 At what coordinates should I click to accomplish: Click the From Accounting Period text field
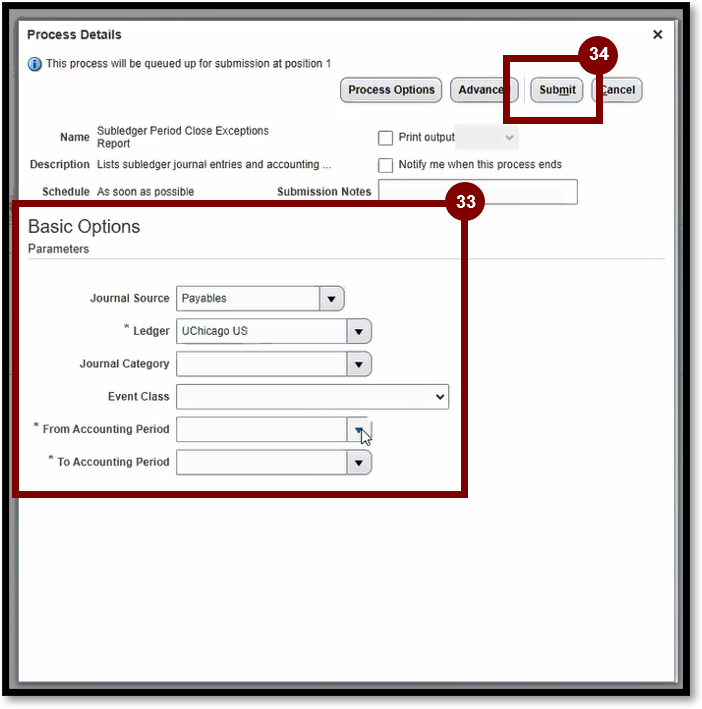(260, 429)
